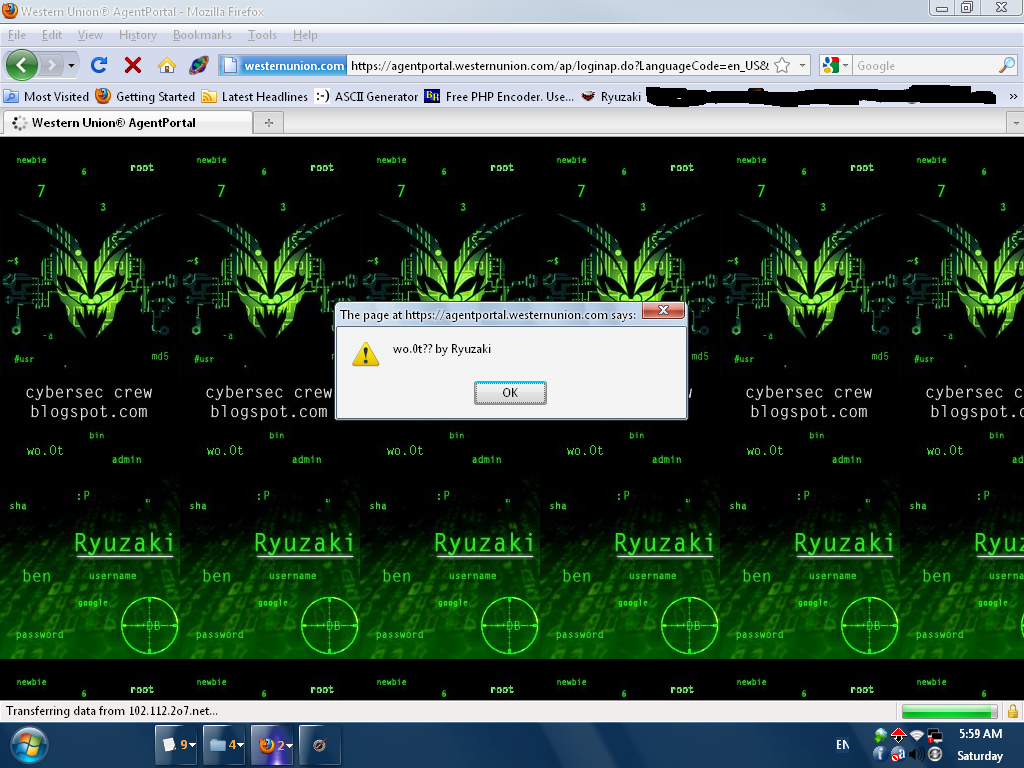Click status text 'Transferring data from 102.112.2o7.net...'
1024x768 pixels.
112,711
